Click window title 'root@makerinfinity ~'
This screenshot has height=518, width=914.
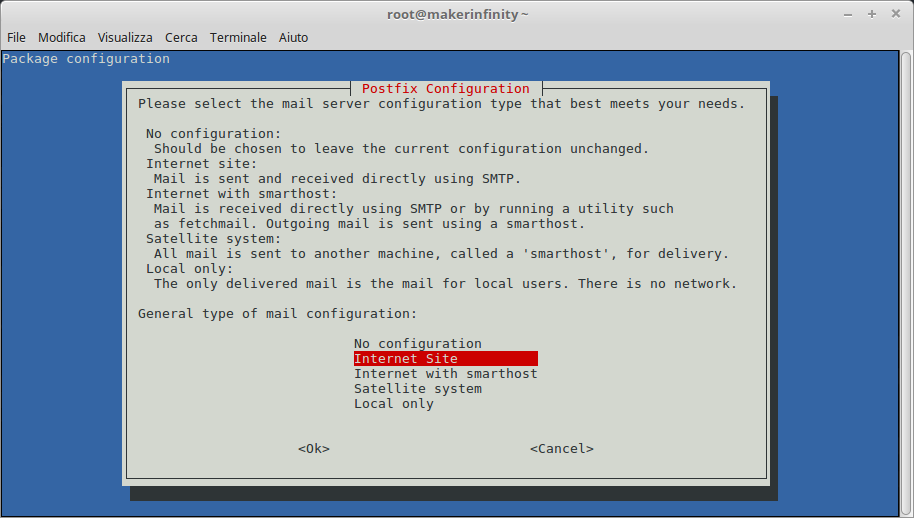click(x=458, y=15)
